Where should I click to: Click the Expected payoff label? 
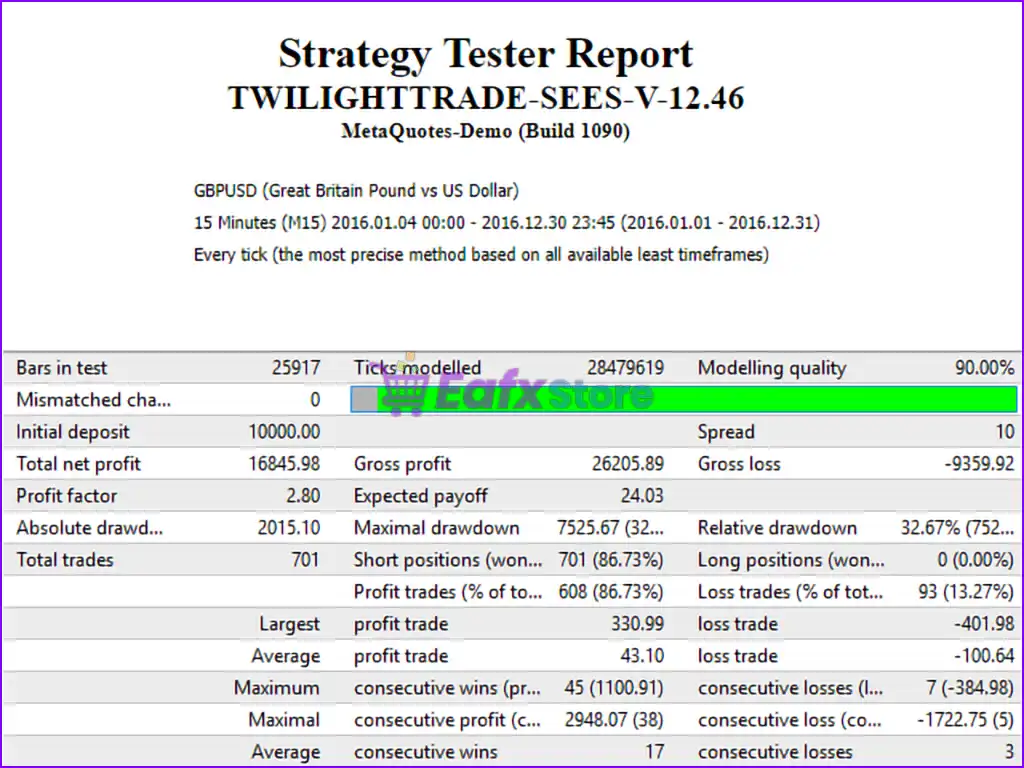[421, 496]
